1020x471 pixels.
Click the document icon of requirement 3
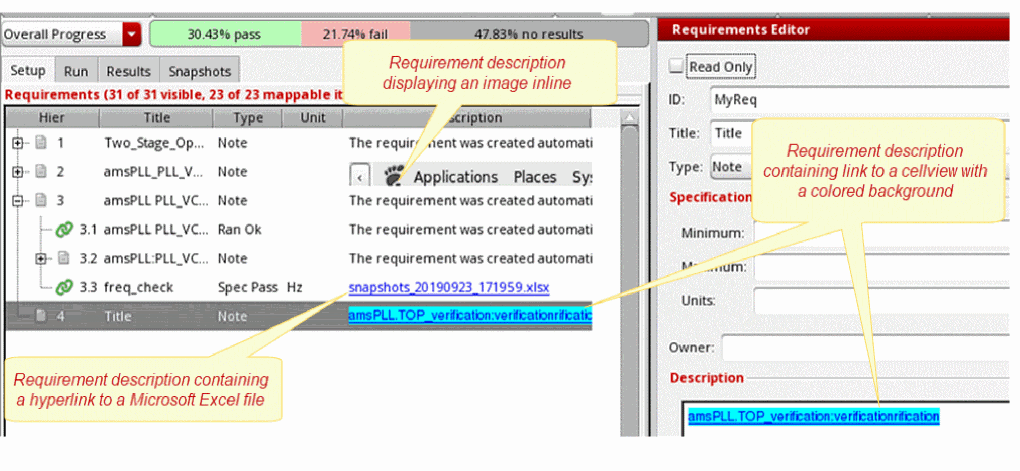pyautogui.click(x=40, y=200)
